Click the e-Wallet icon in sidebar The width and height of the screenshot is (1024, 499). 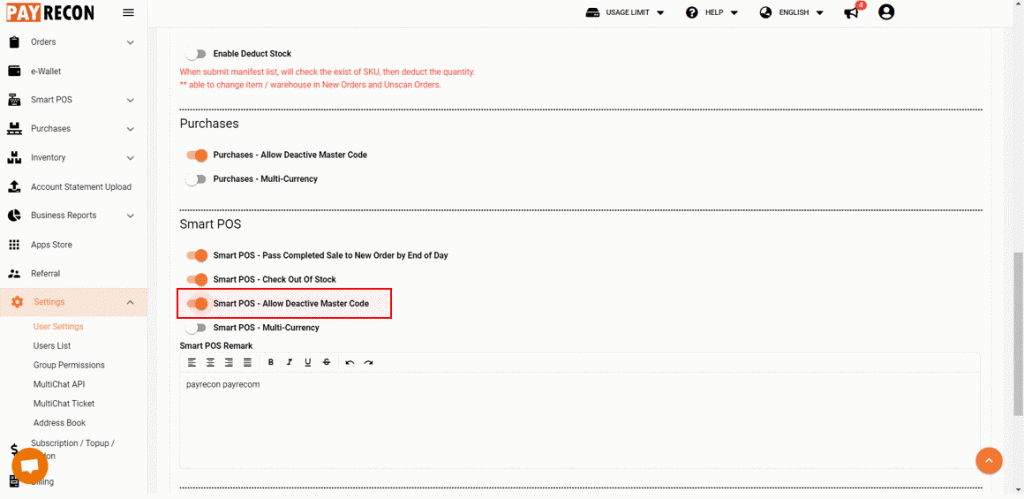(x=14, y=71)
